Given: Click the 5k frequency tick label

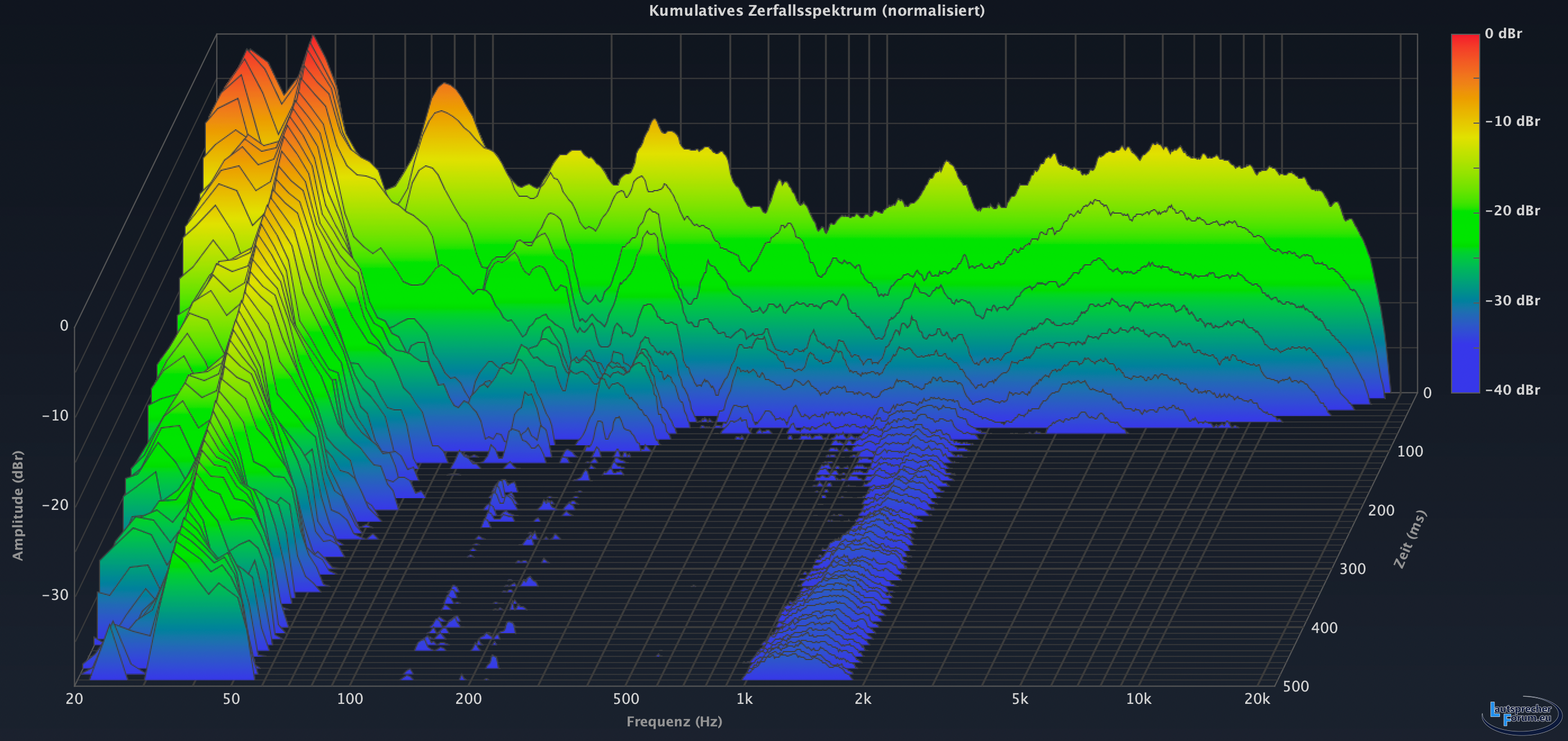Looking at the screenshot, I should click(x=1020, y=699).
